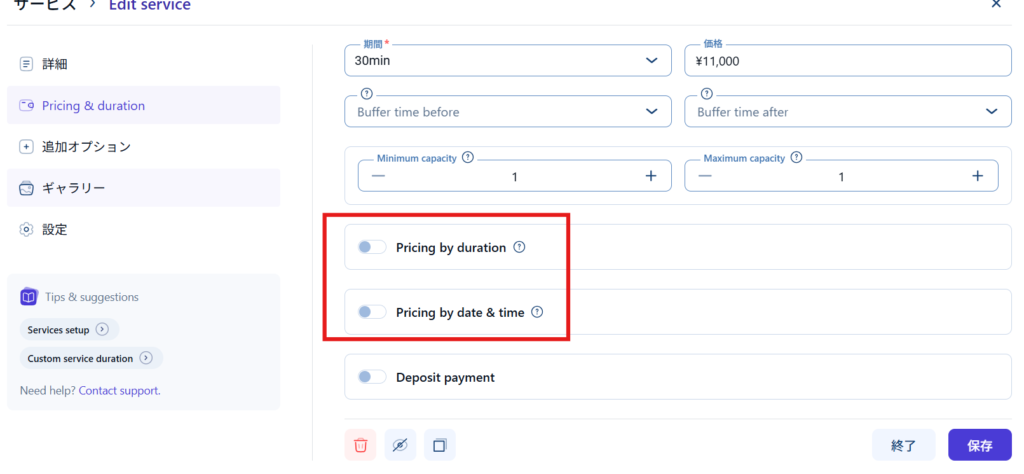Increase Minimum capacity with plus button

[x=650, y=176]
